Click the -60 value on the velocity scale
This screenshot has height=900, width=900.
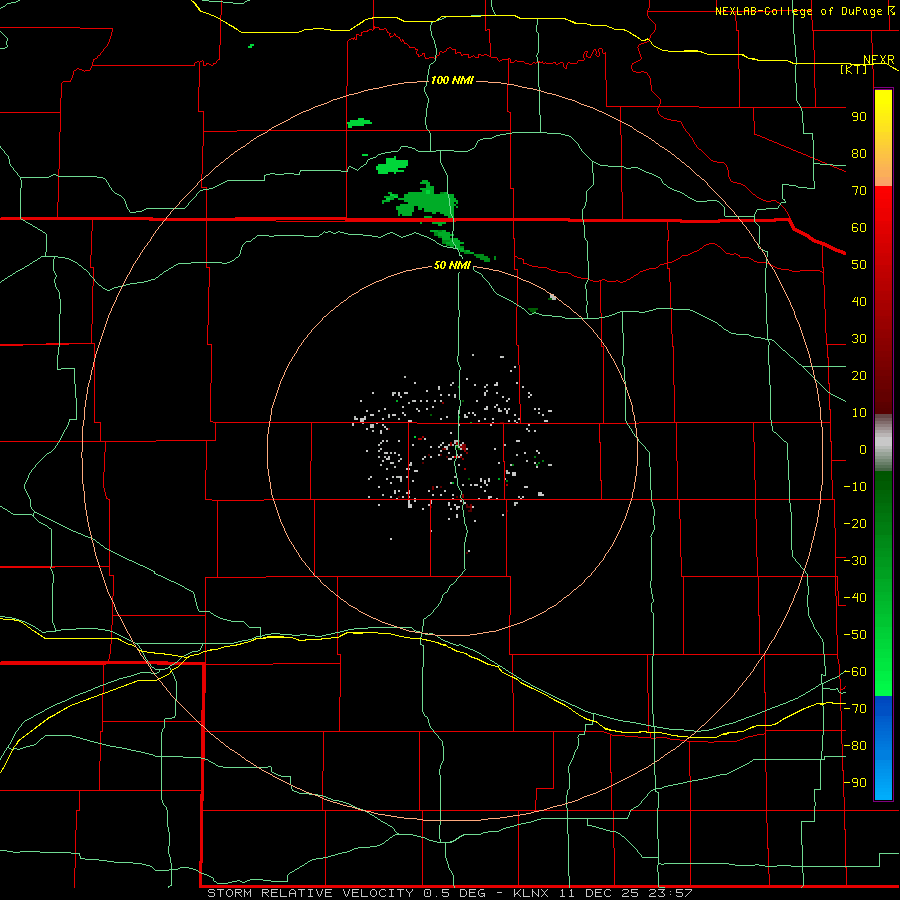coord(855,672)
